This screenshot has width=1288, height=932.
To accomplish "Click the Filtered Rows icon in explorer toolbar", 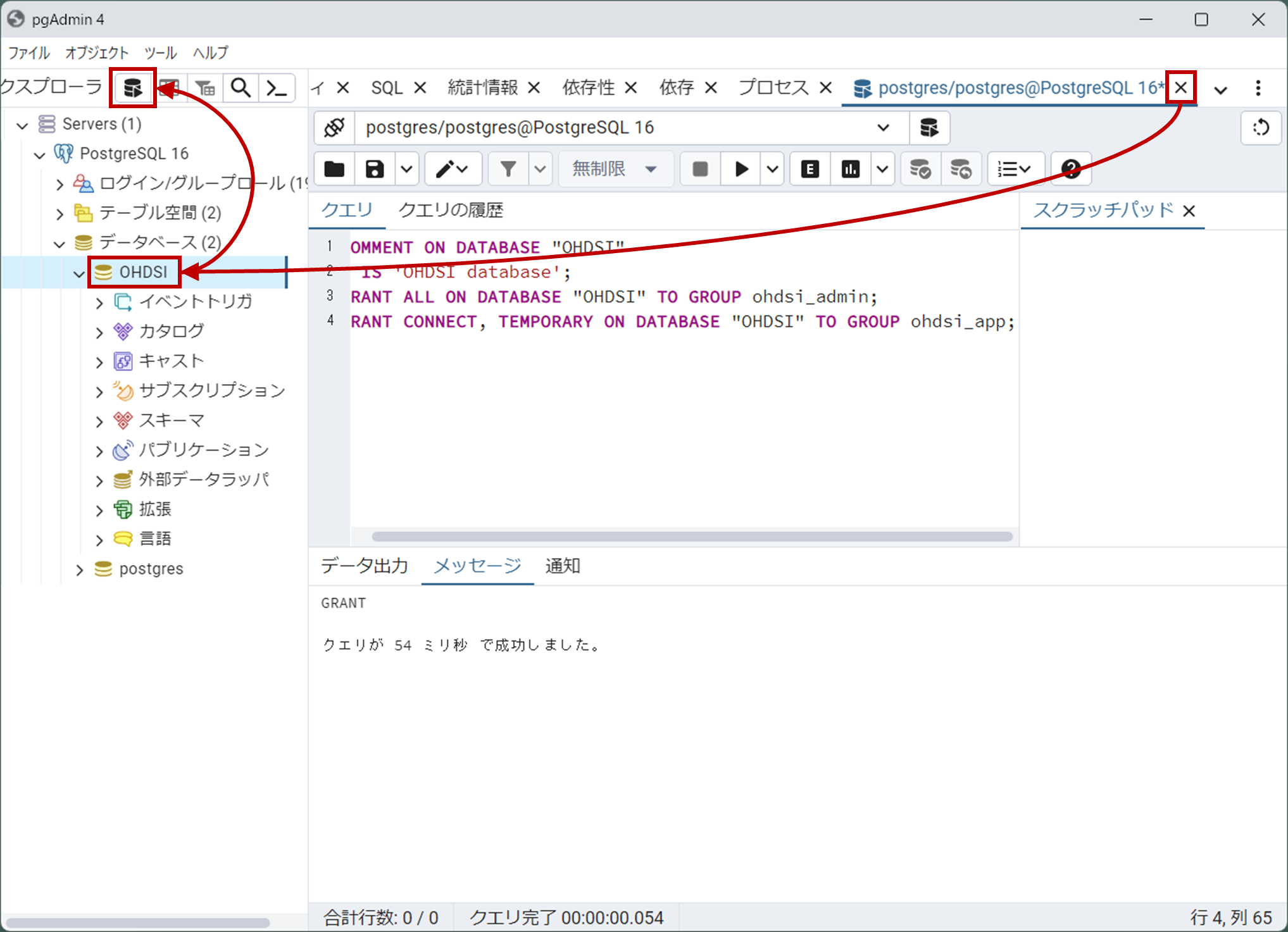I will 204,88.
